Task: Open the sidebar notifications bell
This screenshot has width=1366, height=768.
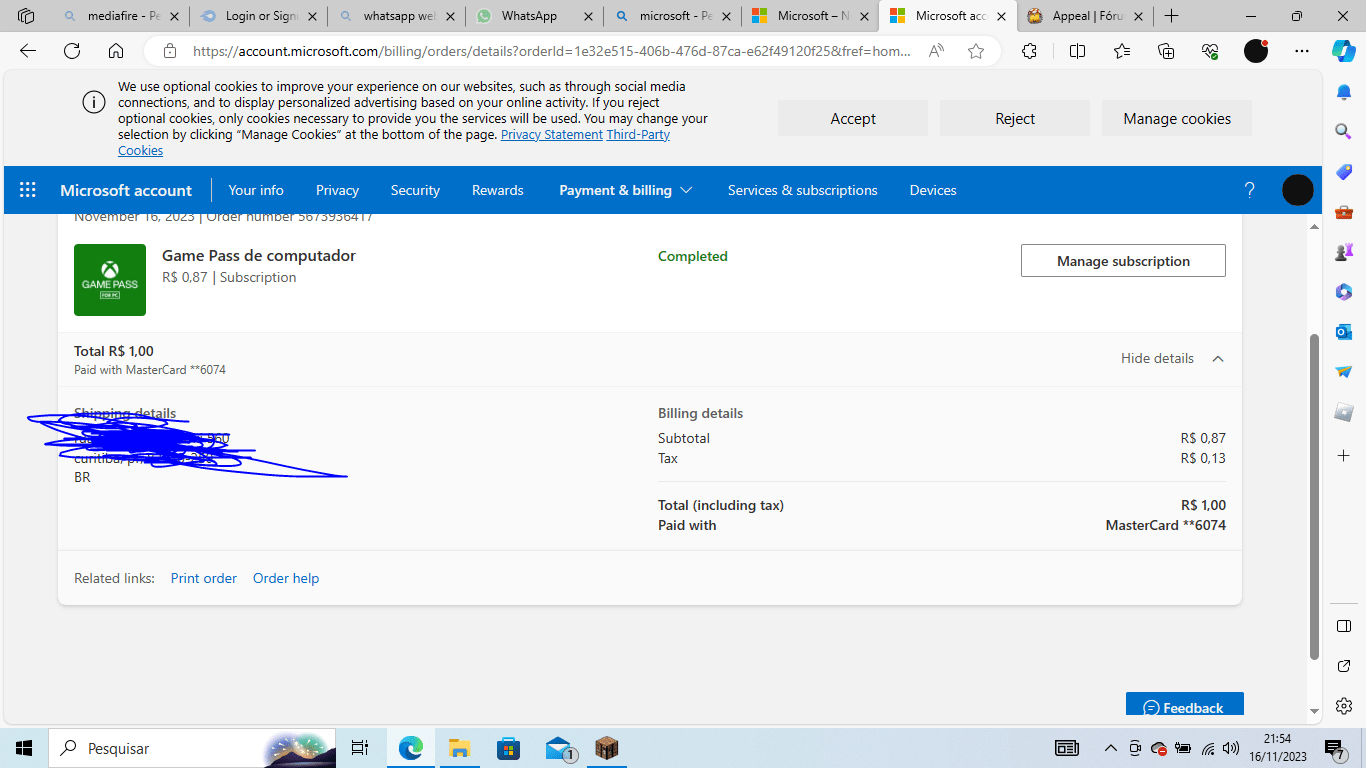Action: point(1344,92)
